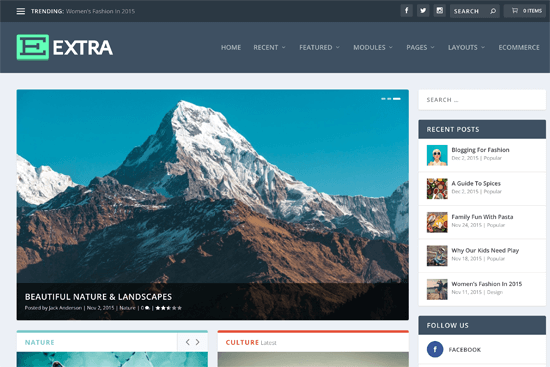Open the Twitter icon in top bar
Image resolution: width=550 pixels, height=367 pixels.
pos(423,11)
